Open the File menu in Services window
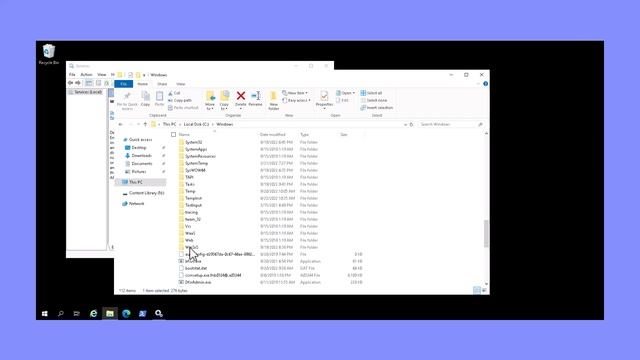The image size is (640, 360). coord(72,75)
